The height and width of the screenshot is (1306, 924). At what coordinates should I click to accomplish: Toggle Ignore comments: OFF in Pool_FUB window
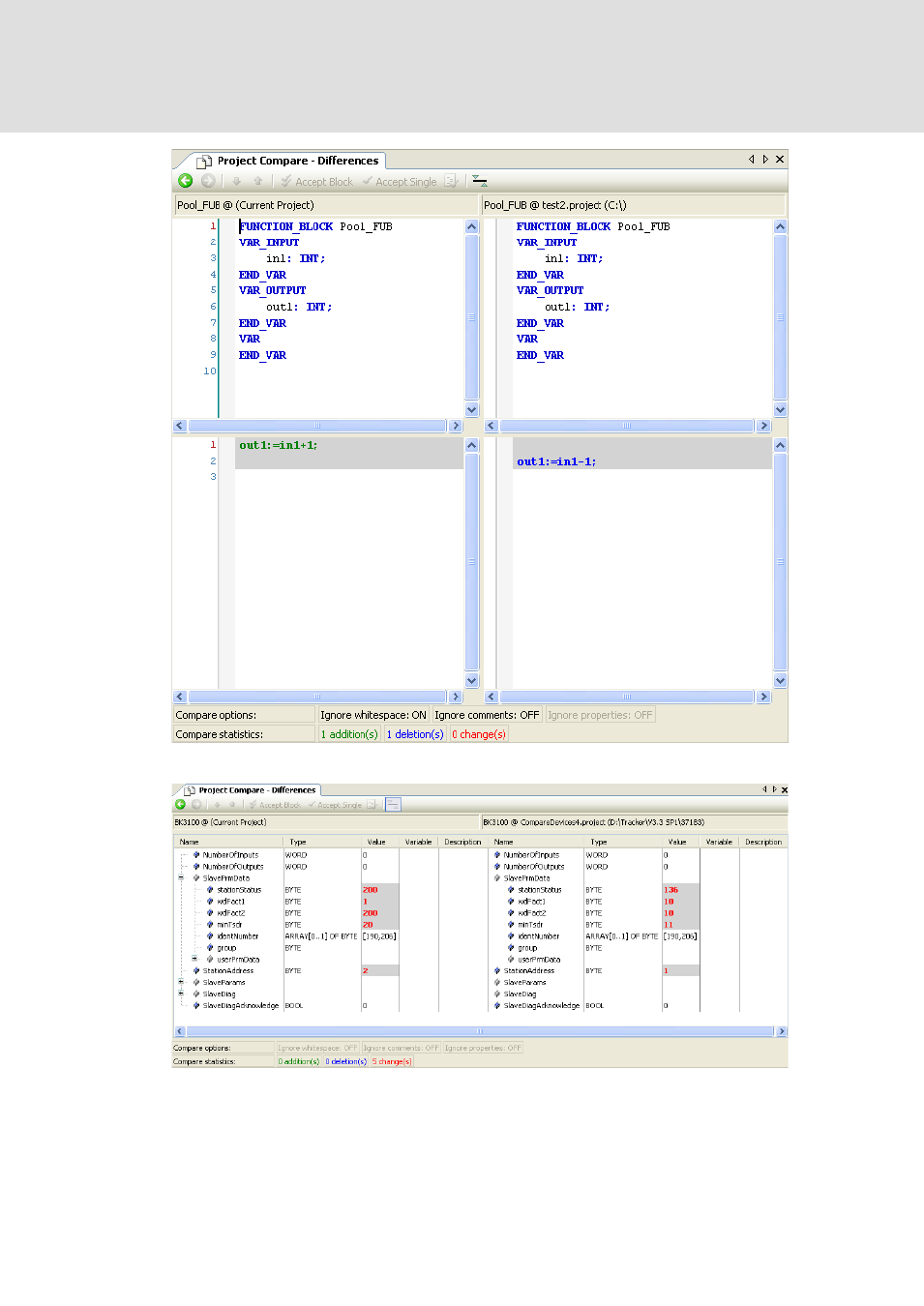487,715
